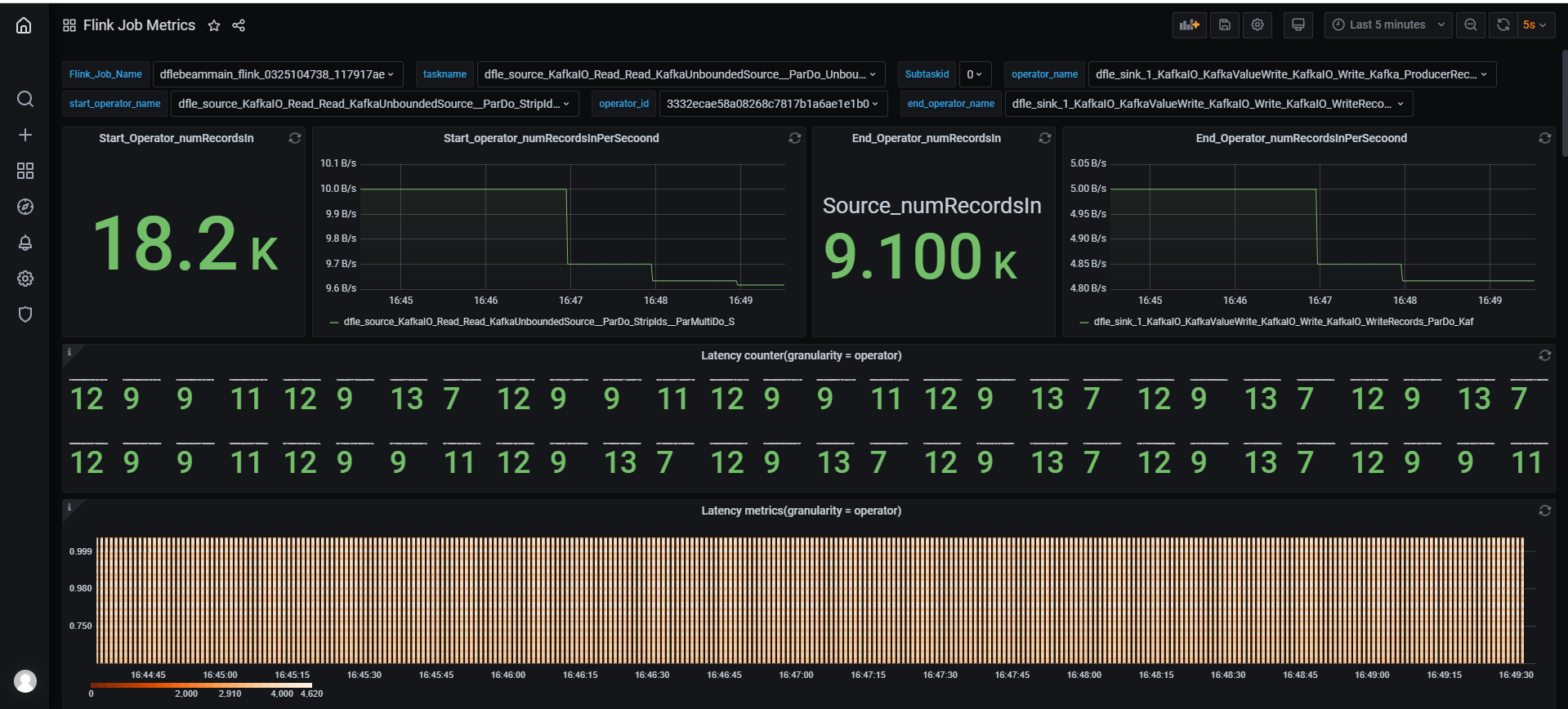1568x709 pixels.
Task: Click the heatmap color scale legend
Action: 201,685
